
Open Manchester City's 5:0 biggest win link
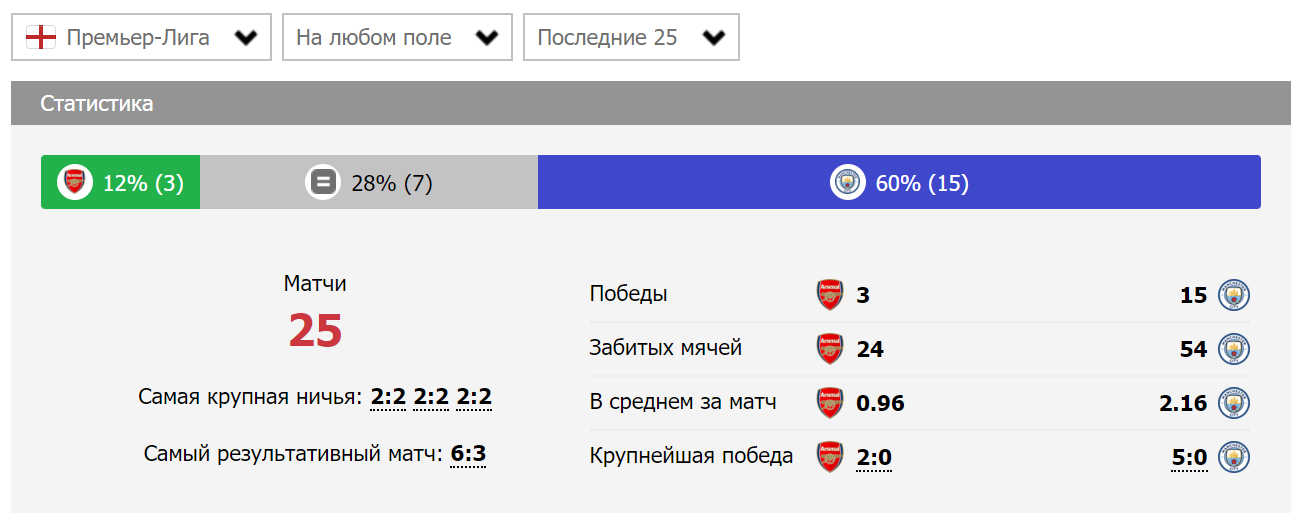pyautogui.click(x=1189, y=458)
